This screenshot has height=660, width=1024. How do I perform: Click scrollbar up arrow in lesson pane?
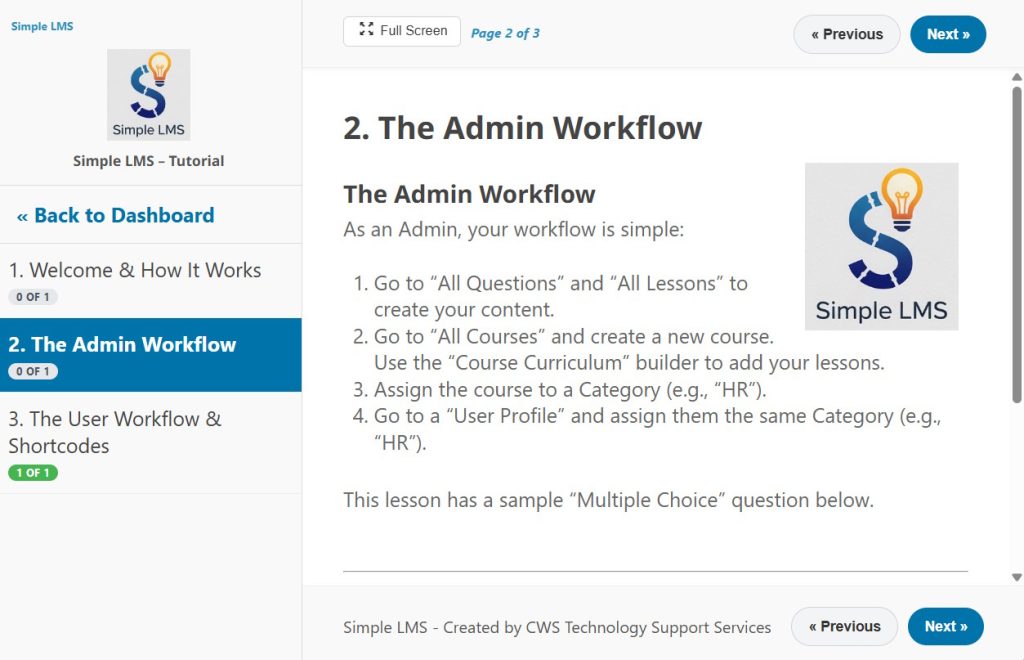click(1017, 77)
